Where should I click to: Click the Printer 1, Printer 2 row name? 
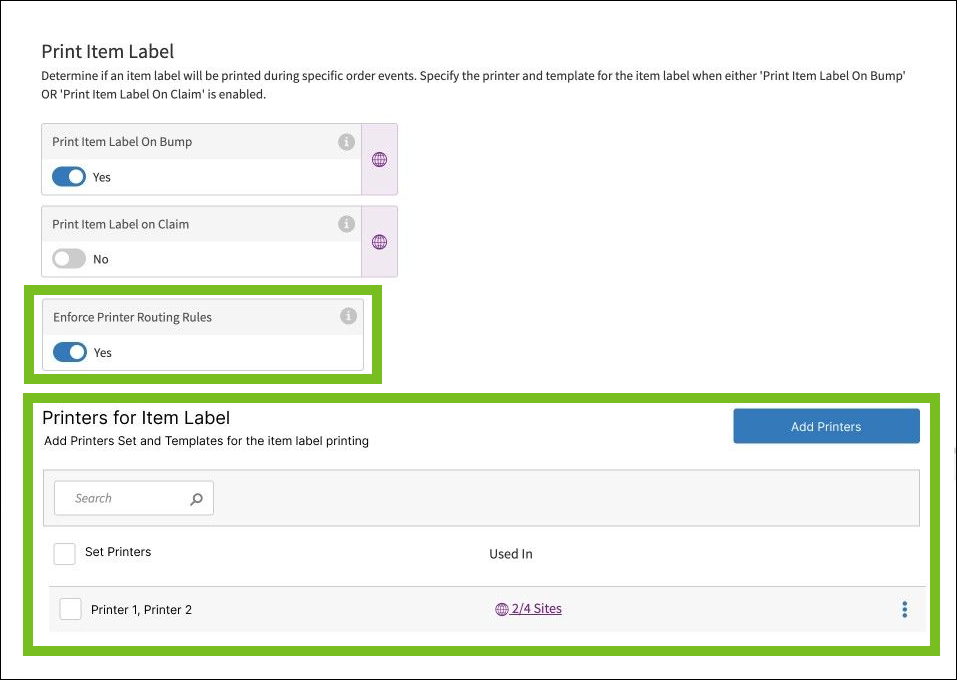click(x=141, y=610)
